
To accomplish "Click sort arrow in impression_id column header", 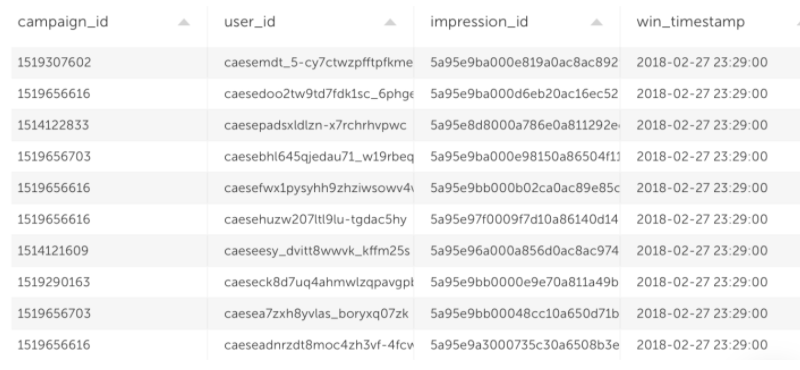I will [x=596, y=22].
